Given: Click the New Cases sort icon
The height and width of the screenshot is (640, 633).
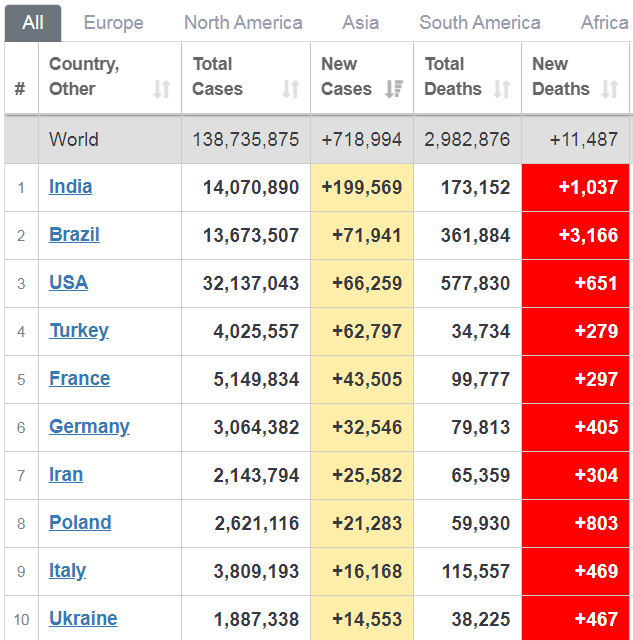Looking at the screenshot, I should coord(394,90).
